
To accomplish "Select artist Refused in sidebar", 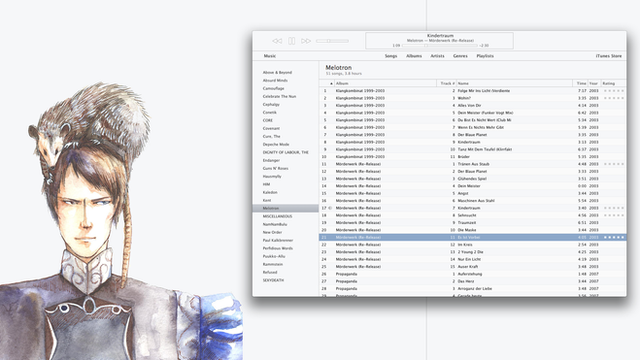I will (x=270, y=272).
